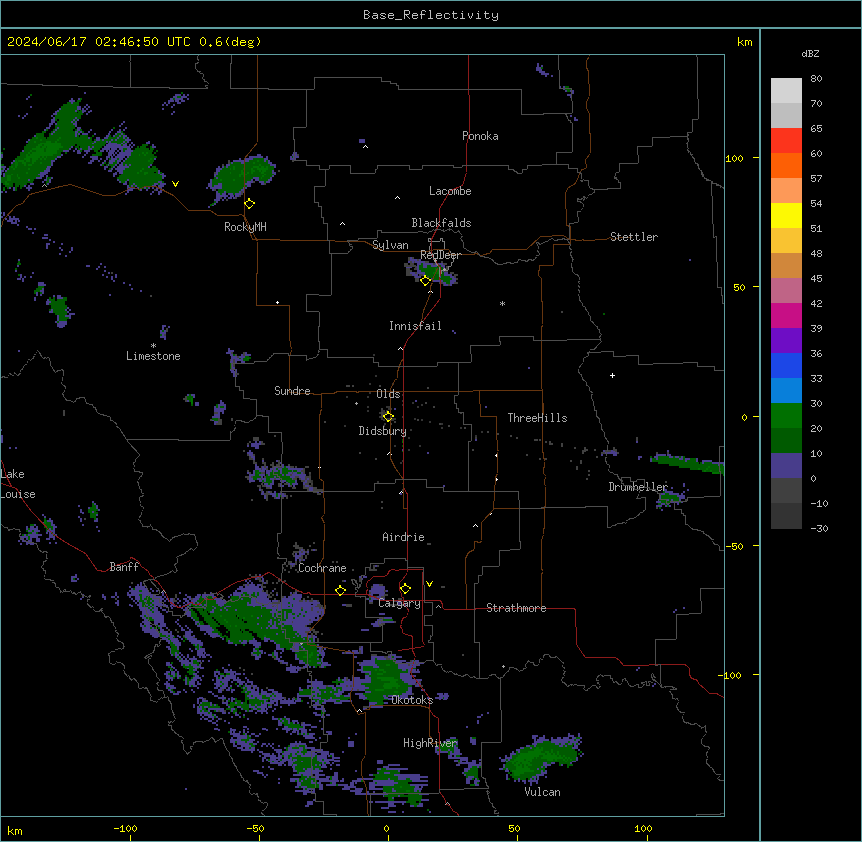
Task: Click the green echo north of RockyMH marker
Action: point(242,175)
